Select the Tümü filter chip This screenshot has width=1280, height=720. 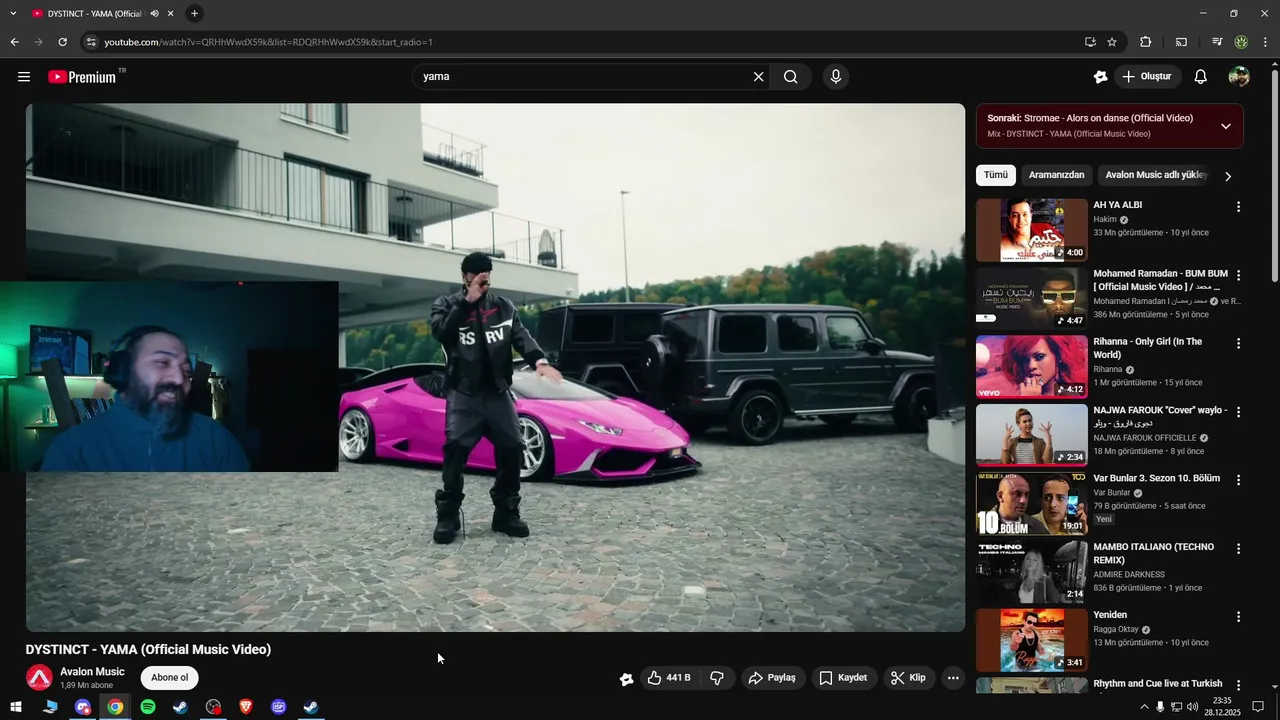pyautogui.click(x=996, y=175)
